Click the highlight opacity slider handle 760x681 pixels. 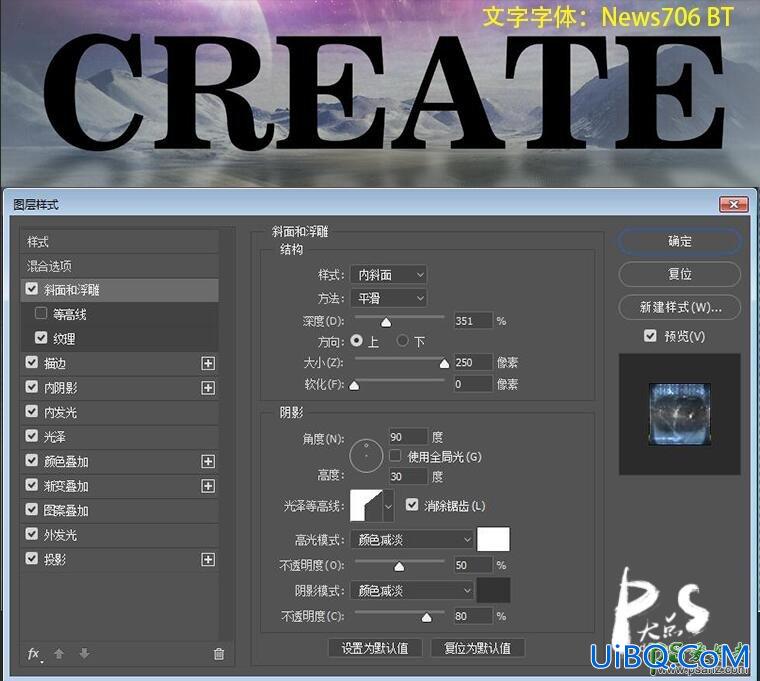399,566
